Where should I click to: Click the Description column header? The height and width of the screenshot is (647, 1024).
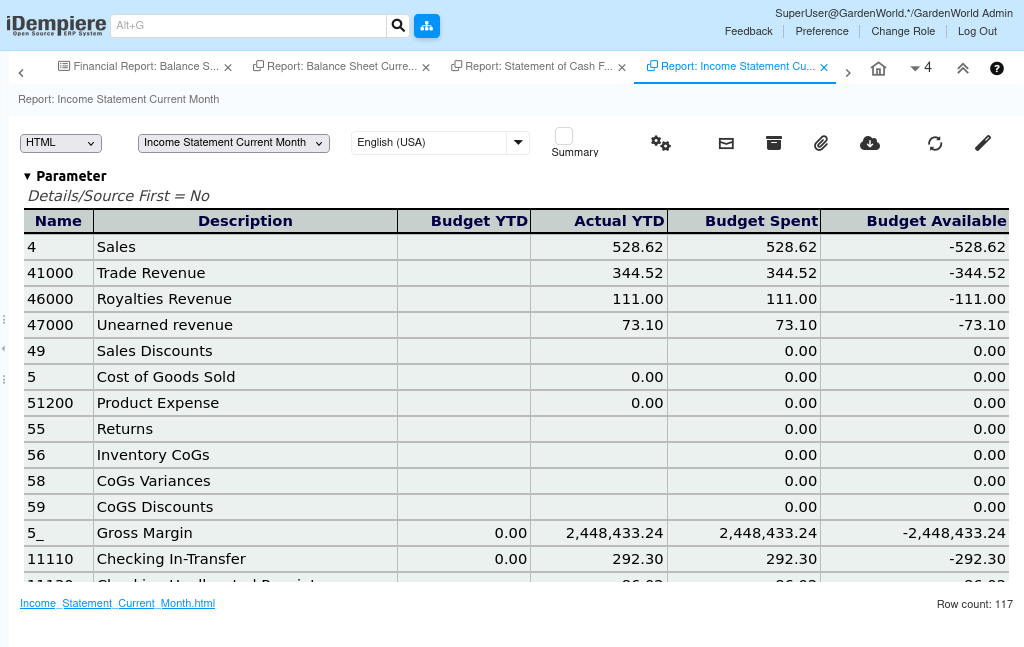pyautogui.click(x=246, y=221)
